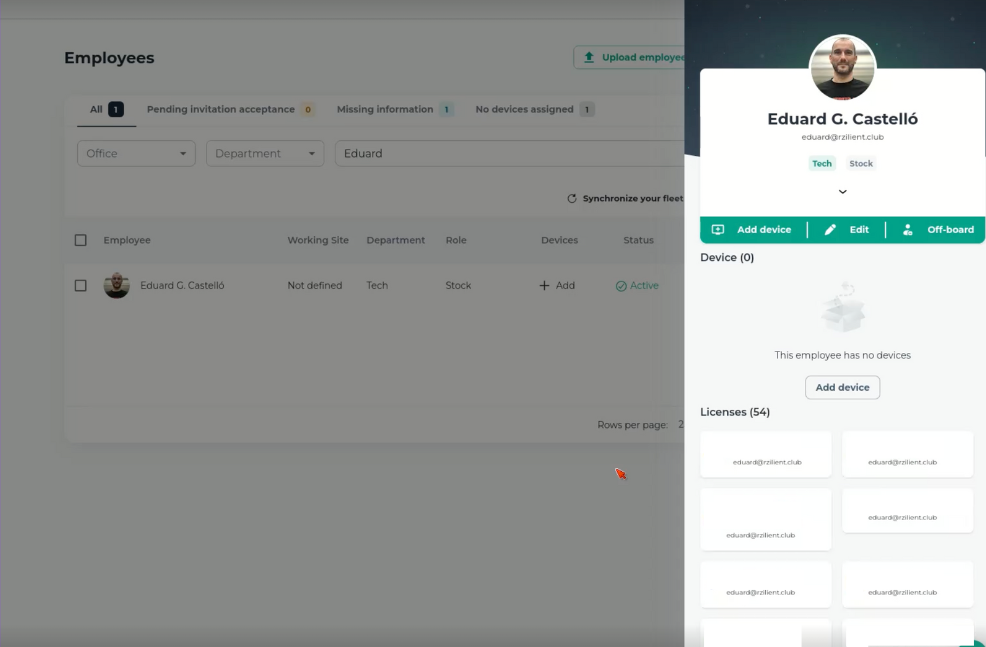
Task: Click the upload arrow icon
Action: (589, 57)
